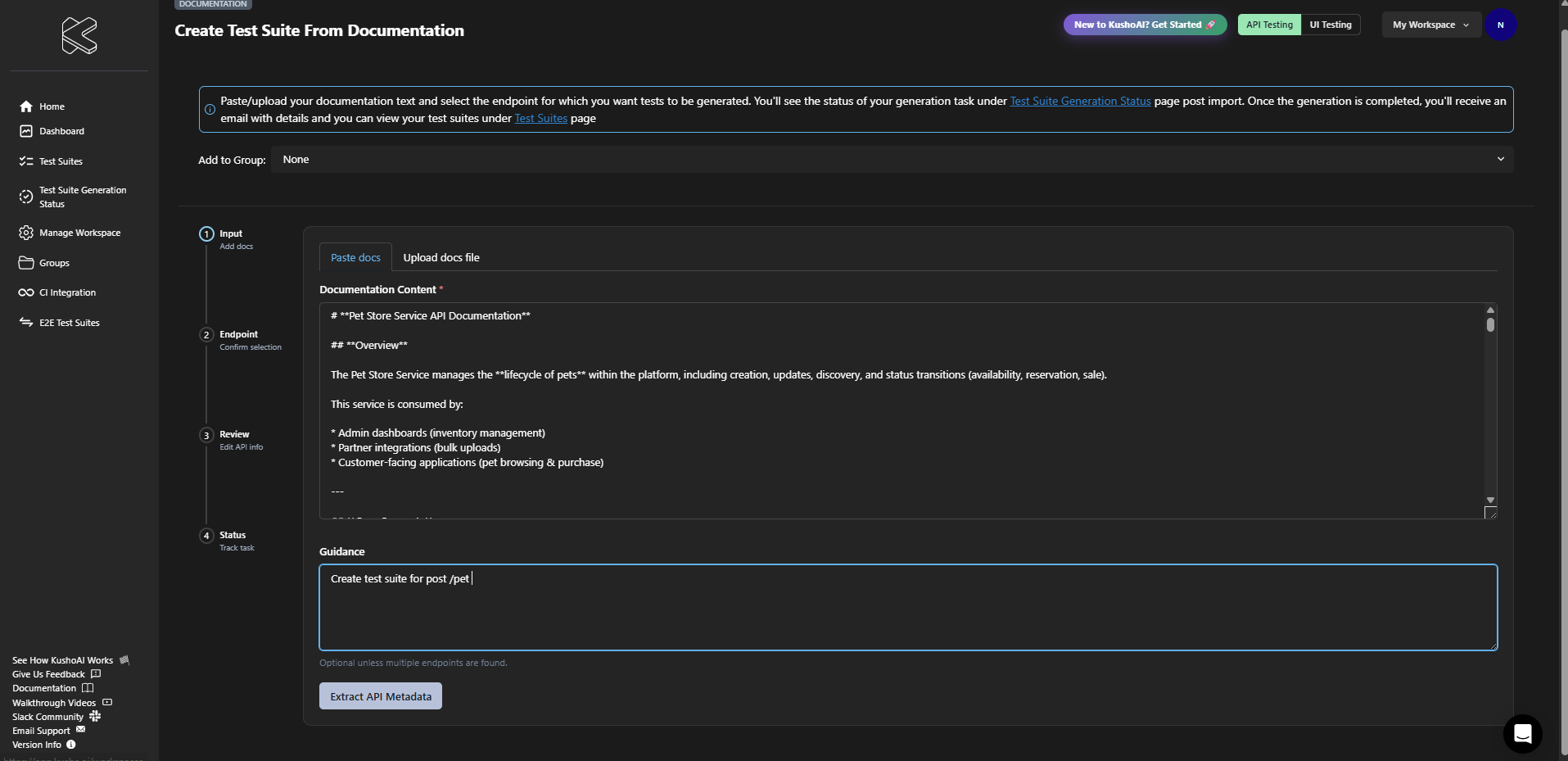Open Test Suite Generation Status link in banner
This screenshot has height=761, width=1568.
pos(1080,101)
